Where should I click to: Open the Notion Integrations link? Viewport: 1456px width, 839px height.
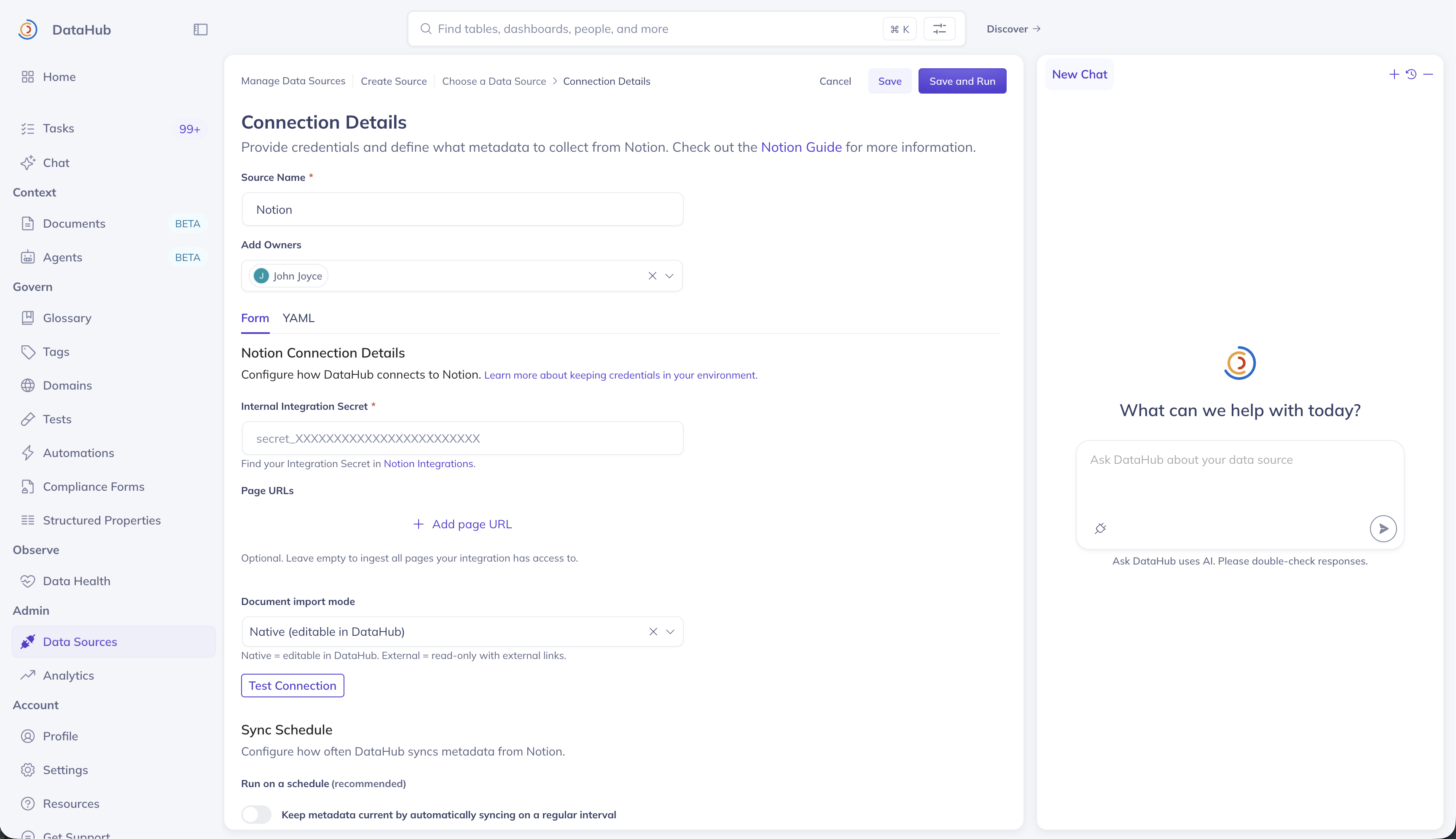[x=429, y=464]
